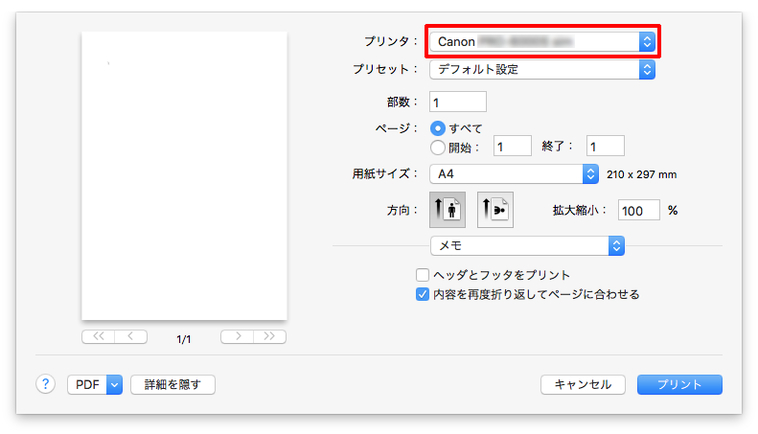Open the Canon printer dropdown
Image resolution: width=758 pixels, height=434 pixels.
(544, 42)
